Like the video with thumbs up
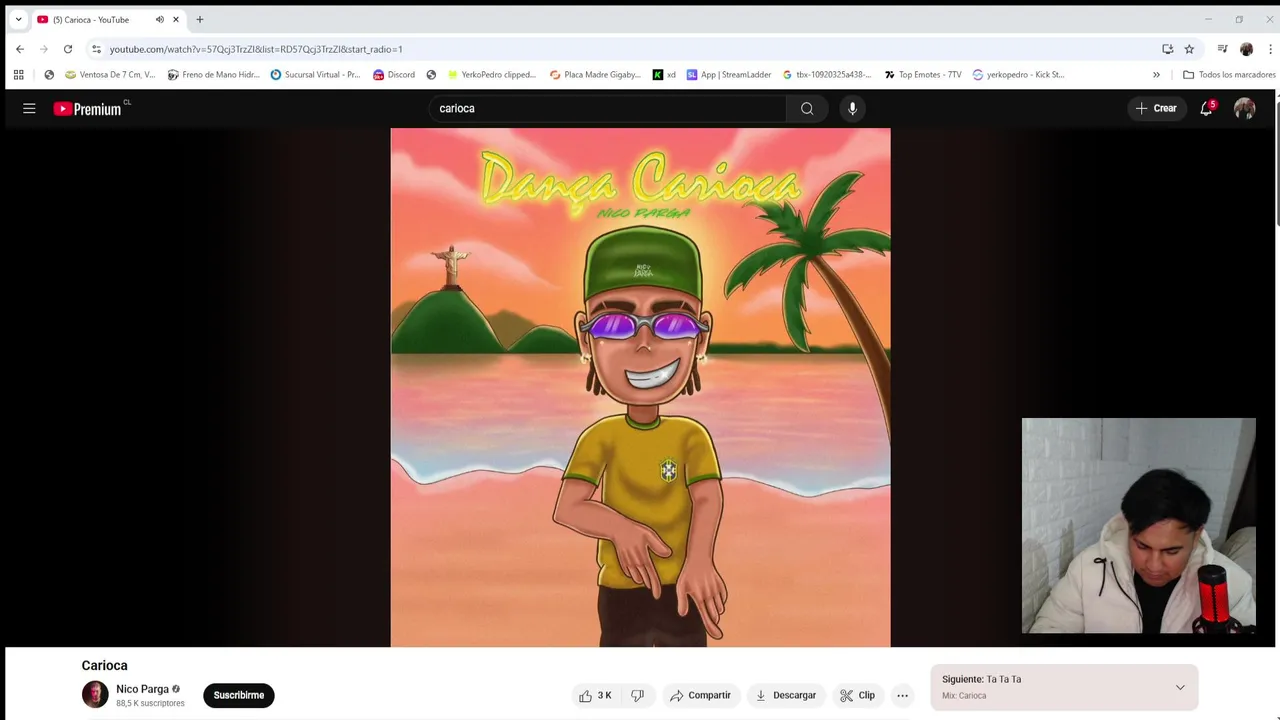 point(595,695)
